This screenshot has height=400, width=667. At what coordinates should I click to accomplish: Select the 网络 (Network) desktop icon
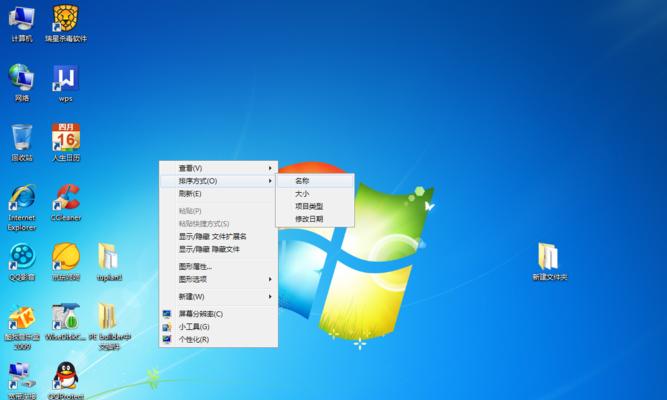click(x=22, y=78)
